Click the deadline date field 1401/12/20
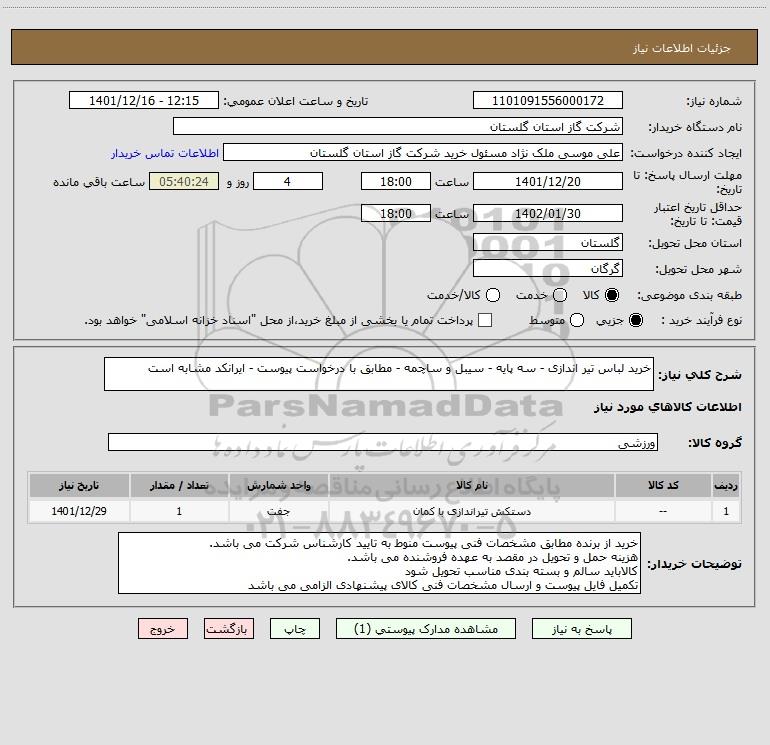Screen dimensions: 770x745 (x=548, y=181)
